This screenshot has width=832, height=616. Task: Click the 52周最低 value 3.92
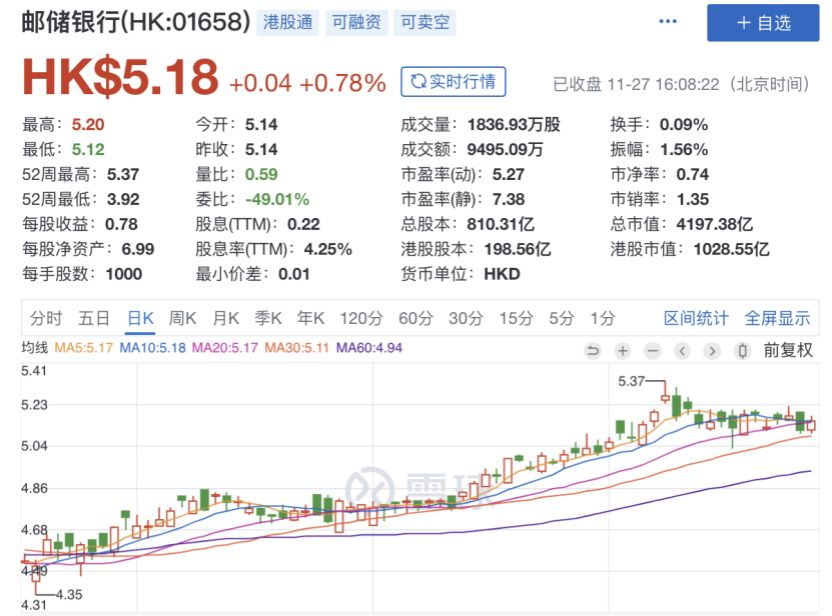[x=123, y=199]
